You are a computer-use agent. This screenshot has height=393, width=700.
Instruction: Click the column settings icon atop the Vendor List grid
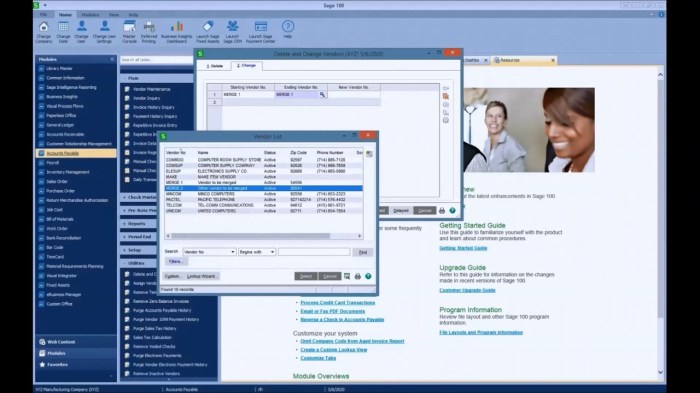(369, 154)
